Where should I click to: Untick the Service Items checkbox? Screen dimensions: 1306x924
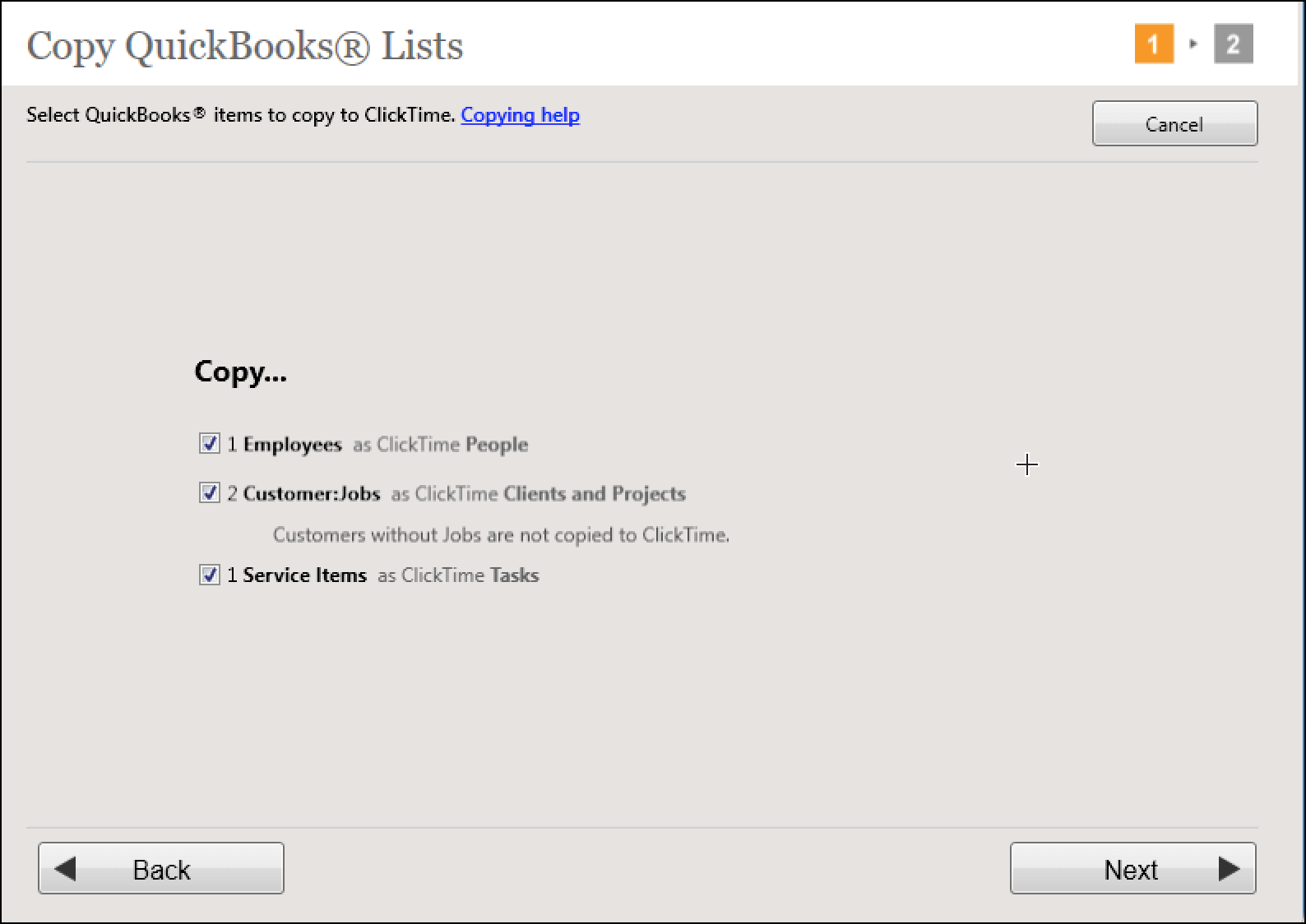click(210, 575)
